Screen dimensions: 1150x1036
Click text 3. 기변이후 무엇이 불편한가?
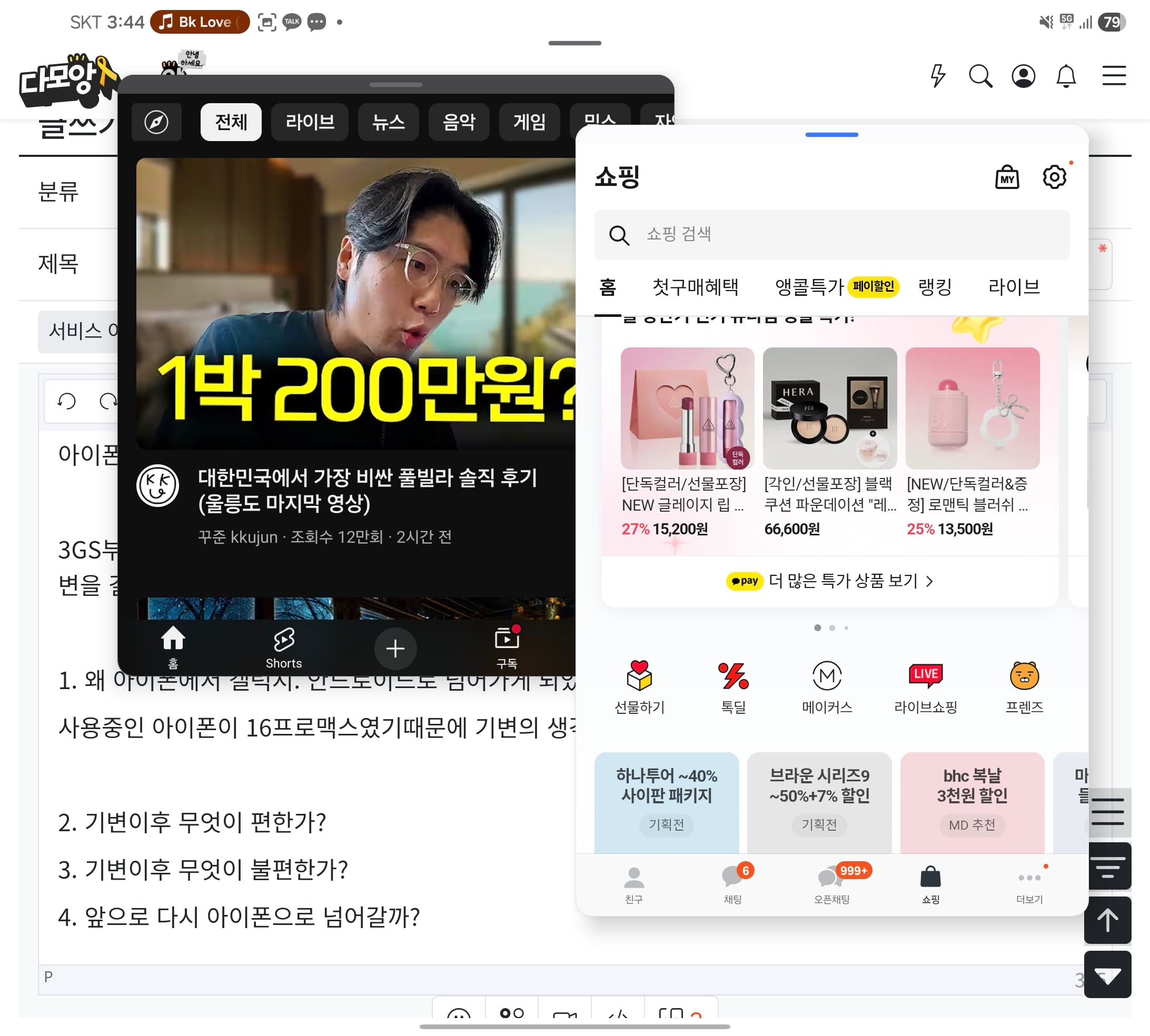(203, 869)
